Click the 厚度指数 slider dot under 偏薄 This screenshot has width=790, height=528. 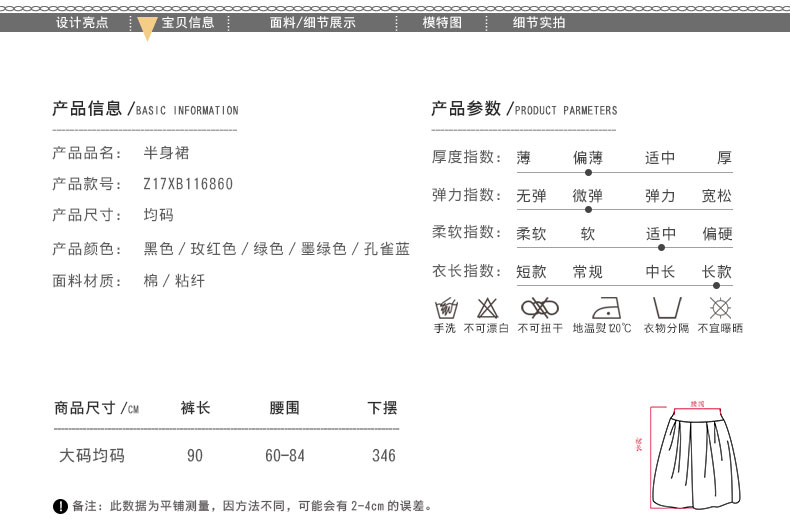[x=587, y=172]
